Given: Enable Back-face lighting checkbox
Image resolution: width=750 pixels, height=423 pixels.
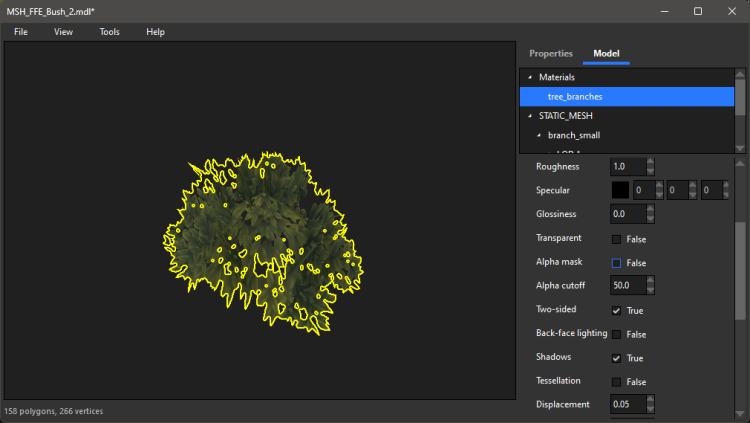Looking at the screenshot, I should (617, 334).
